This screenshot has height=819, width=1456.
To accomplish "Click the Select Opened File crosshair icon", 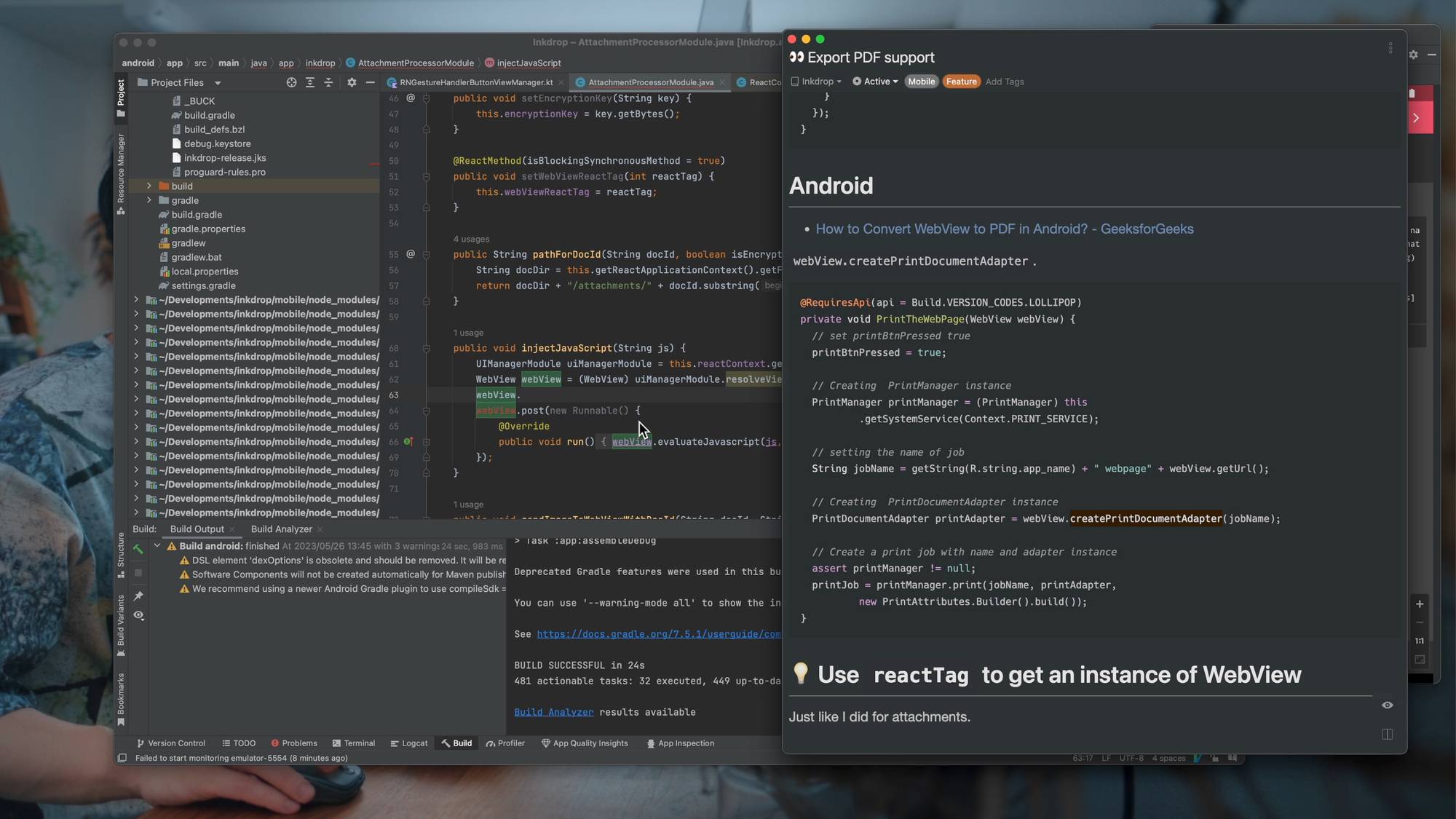I will [x=291, y=82].
